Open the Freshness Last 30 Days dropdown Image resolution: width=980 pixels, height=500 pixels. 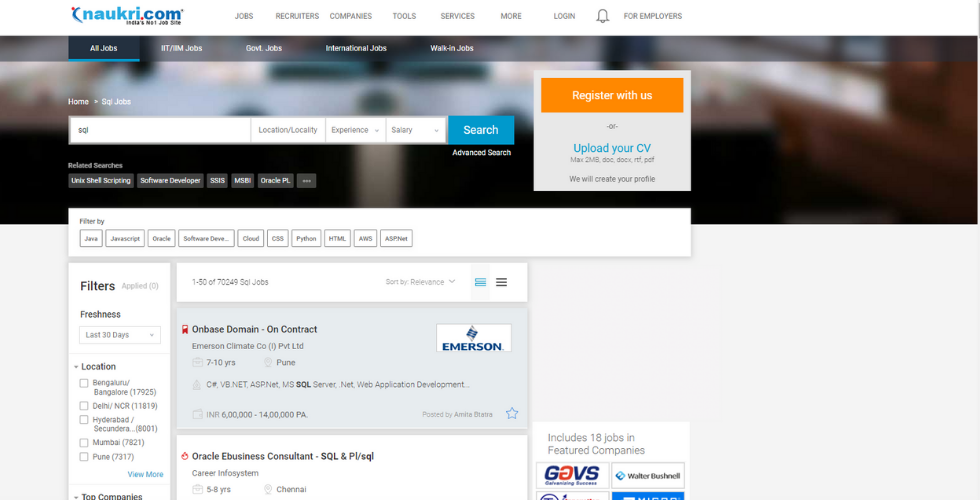119,335
